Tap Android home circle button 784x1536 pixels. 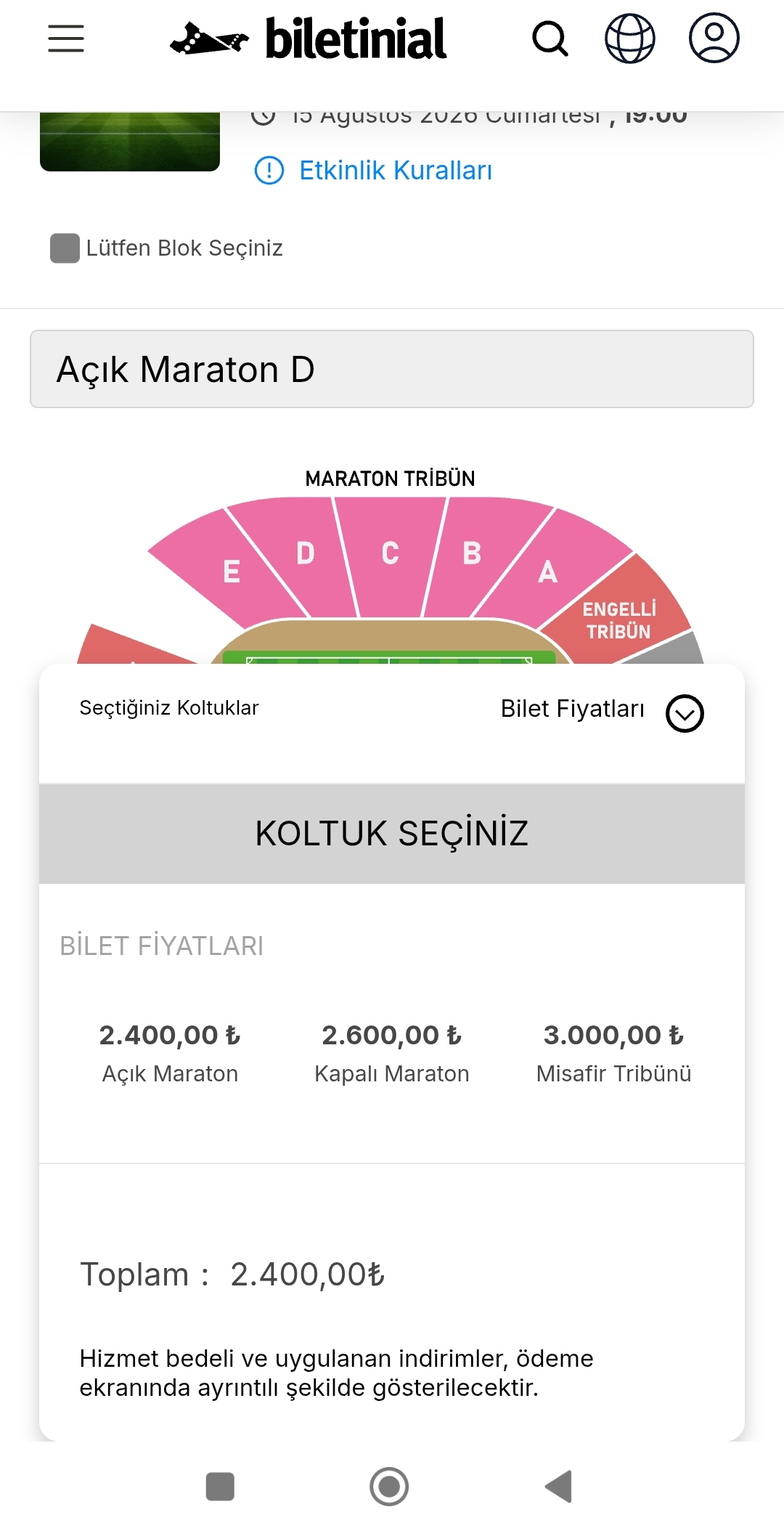[389, 1487]
